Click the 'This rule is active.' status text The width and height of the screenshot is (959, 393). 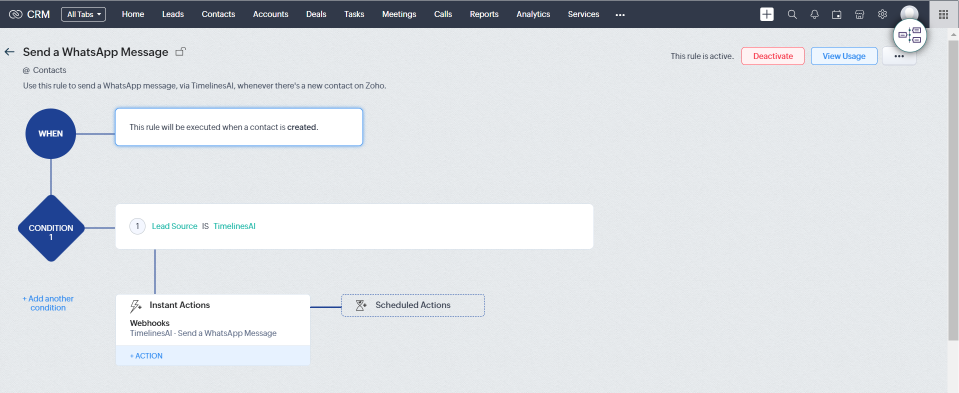click(x=702, y=56)
